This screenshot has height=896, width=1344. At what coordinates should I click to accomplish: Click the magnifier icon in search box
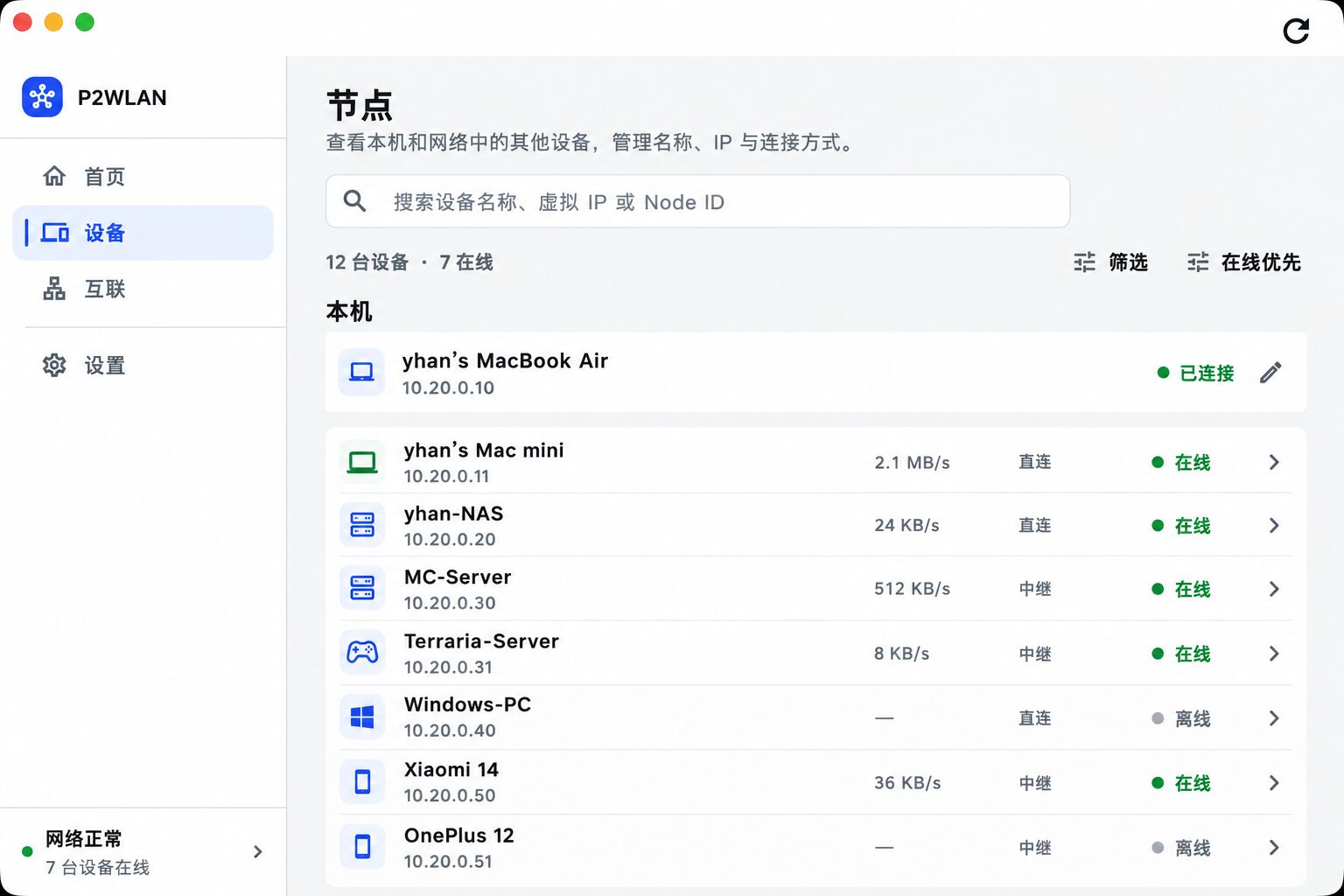coord(354,201)
